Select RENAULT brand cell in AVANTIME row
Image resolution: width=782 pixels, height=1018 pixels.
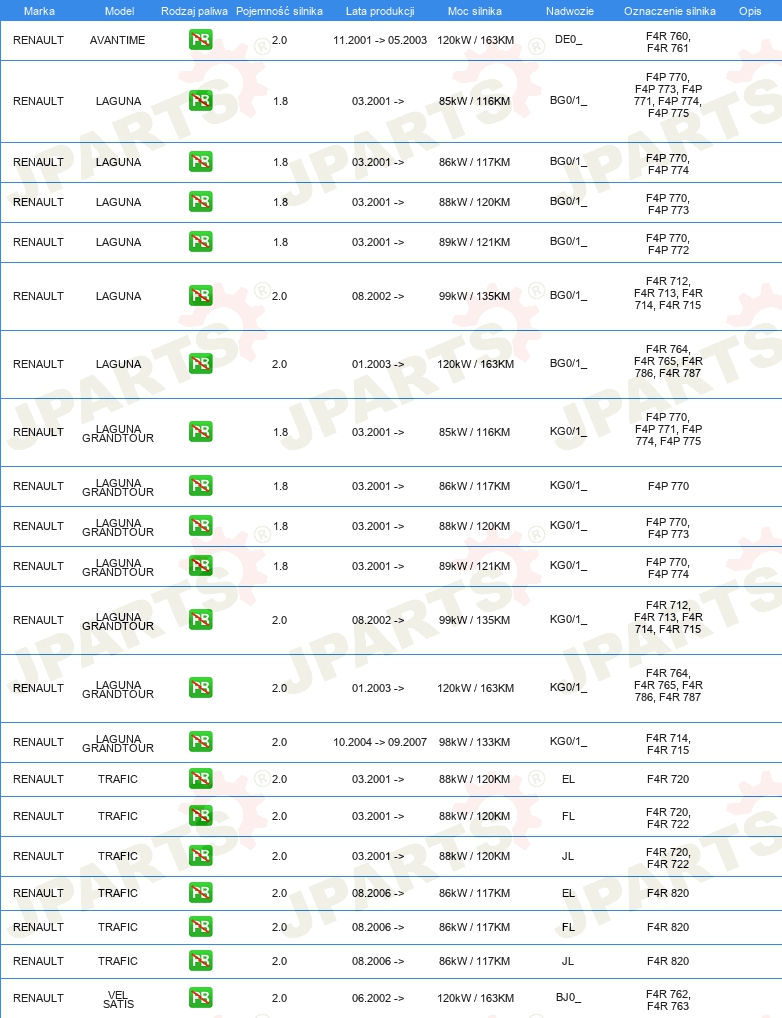38,40
